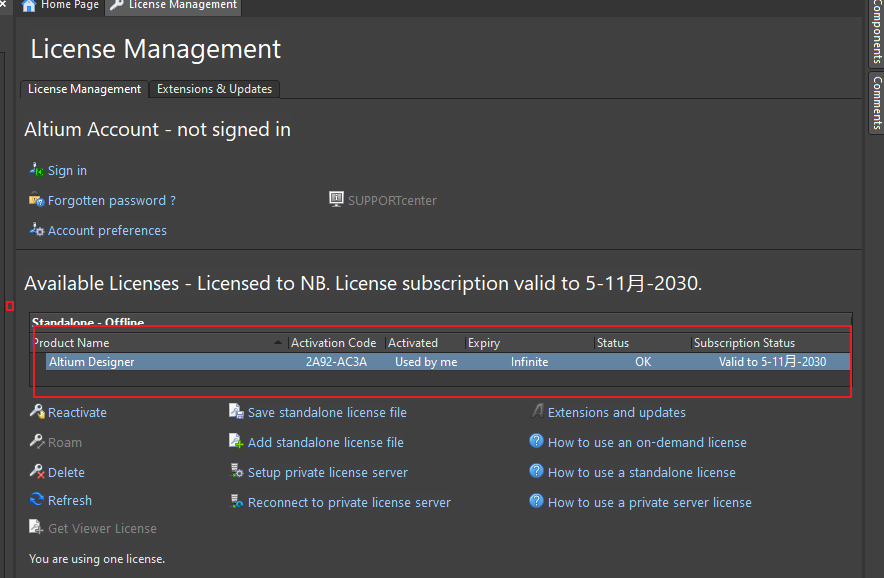The image size is (884, 578).
Task: Click help icon for on-demand license
Action: coord(536,441)
